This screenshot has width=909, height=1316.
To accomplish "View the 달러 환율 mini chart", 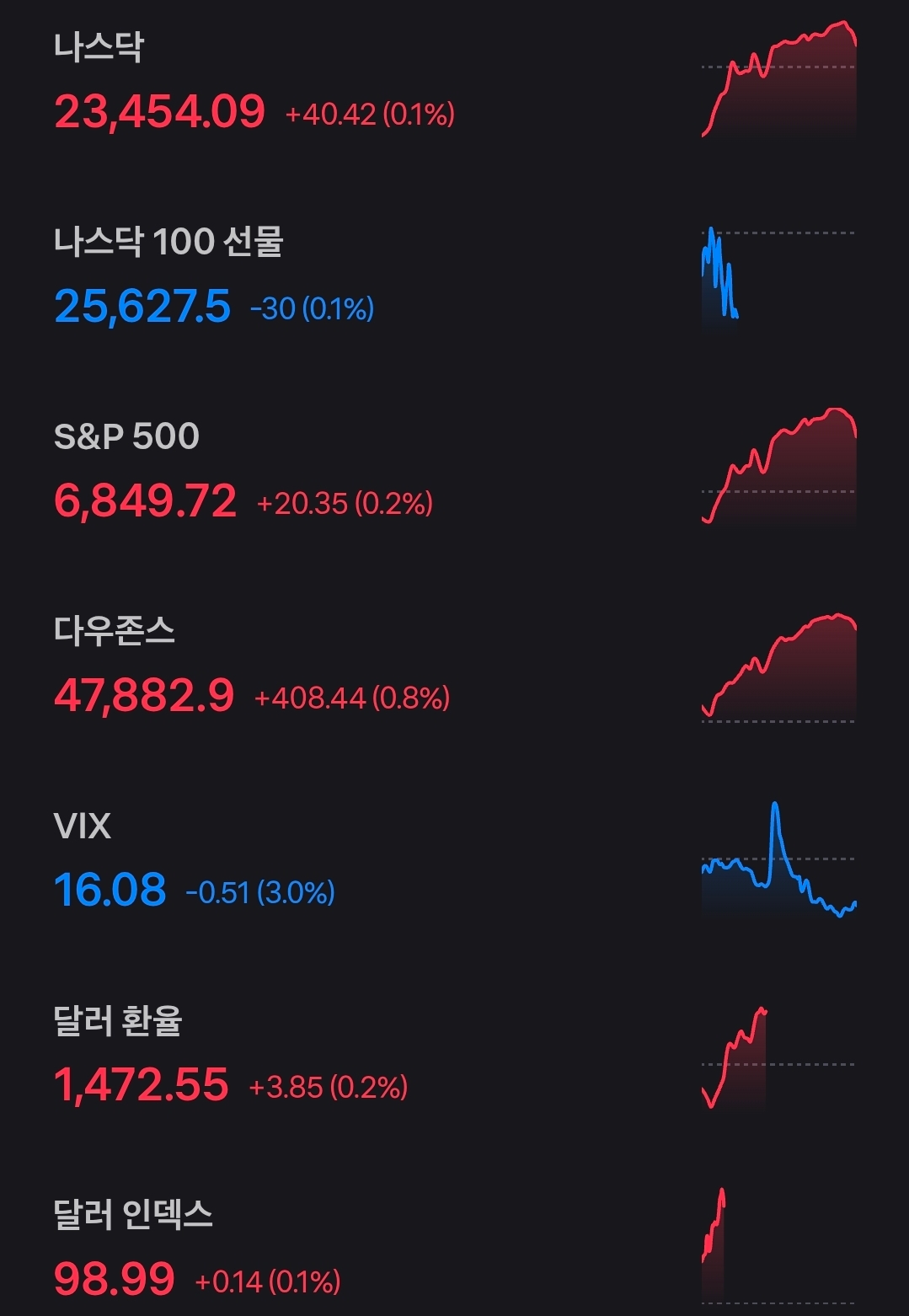I will (x=735, y=1058).
